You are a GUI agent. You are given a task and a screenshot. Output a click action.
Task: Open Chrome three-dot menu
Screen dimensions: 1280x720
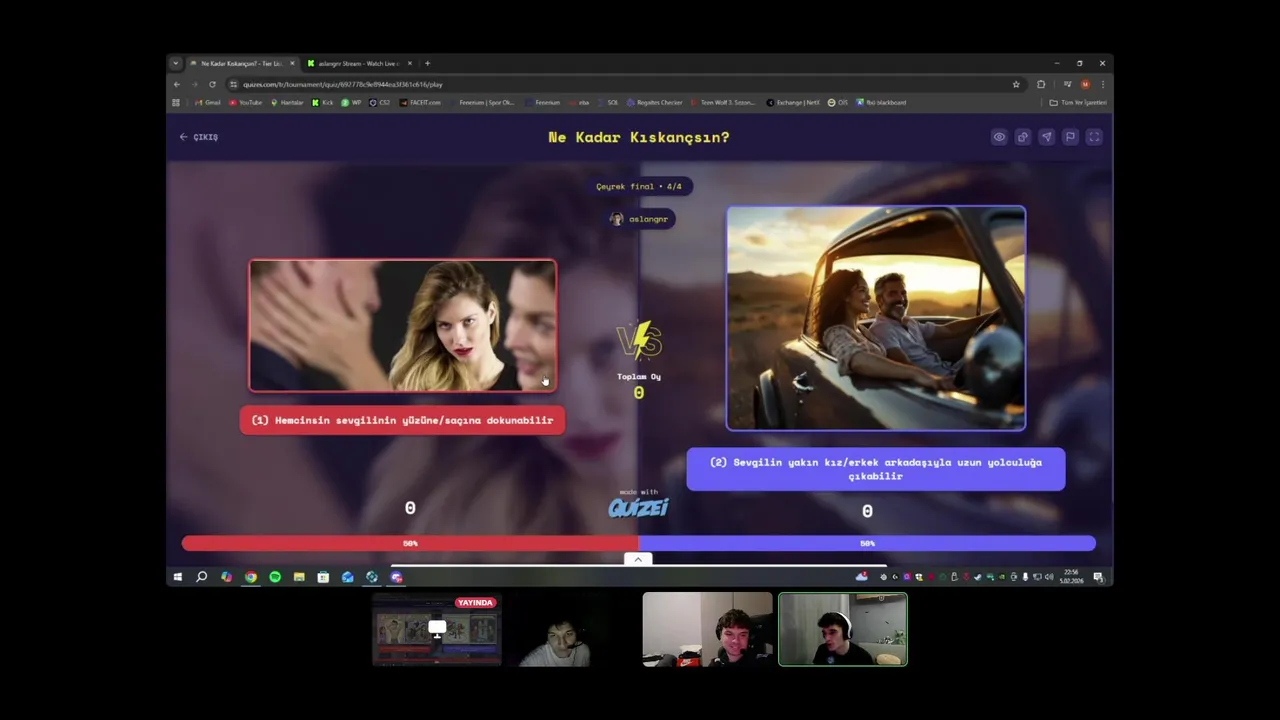pos(1102,84)
